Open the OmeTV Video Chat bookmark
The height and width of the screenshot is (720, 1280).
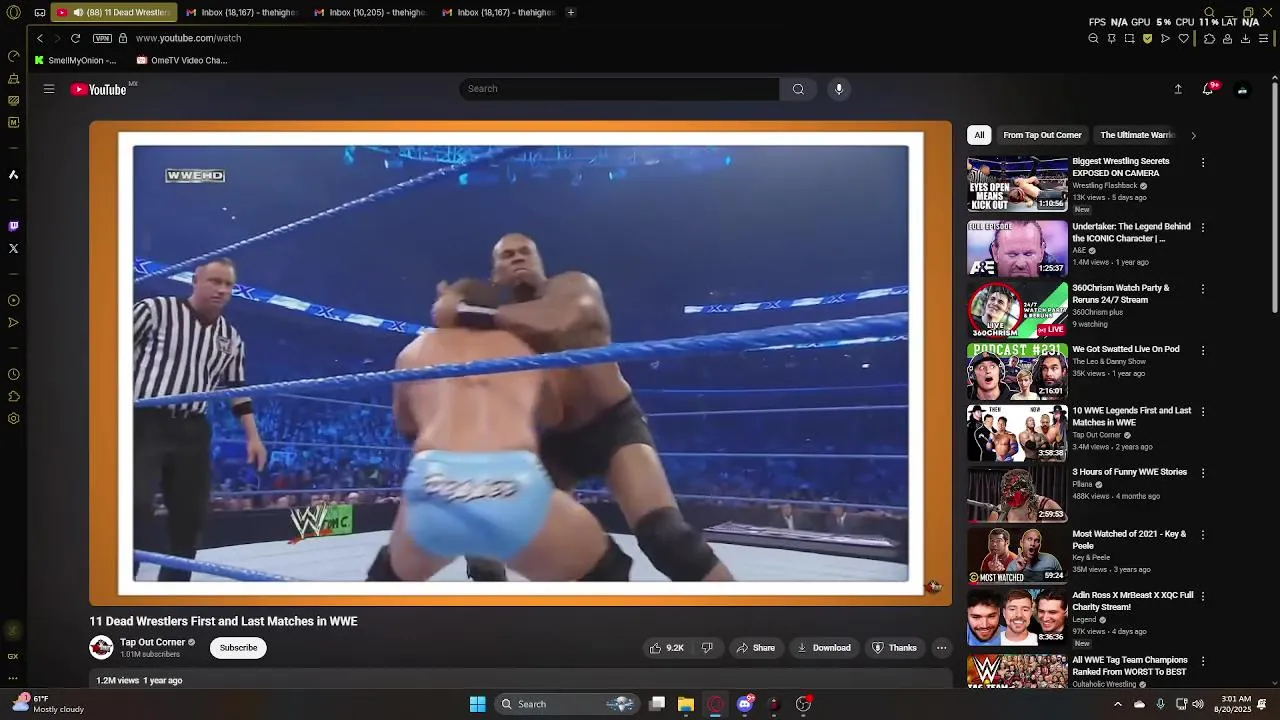click(183, 60)
